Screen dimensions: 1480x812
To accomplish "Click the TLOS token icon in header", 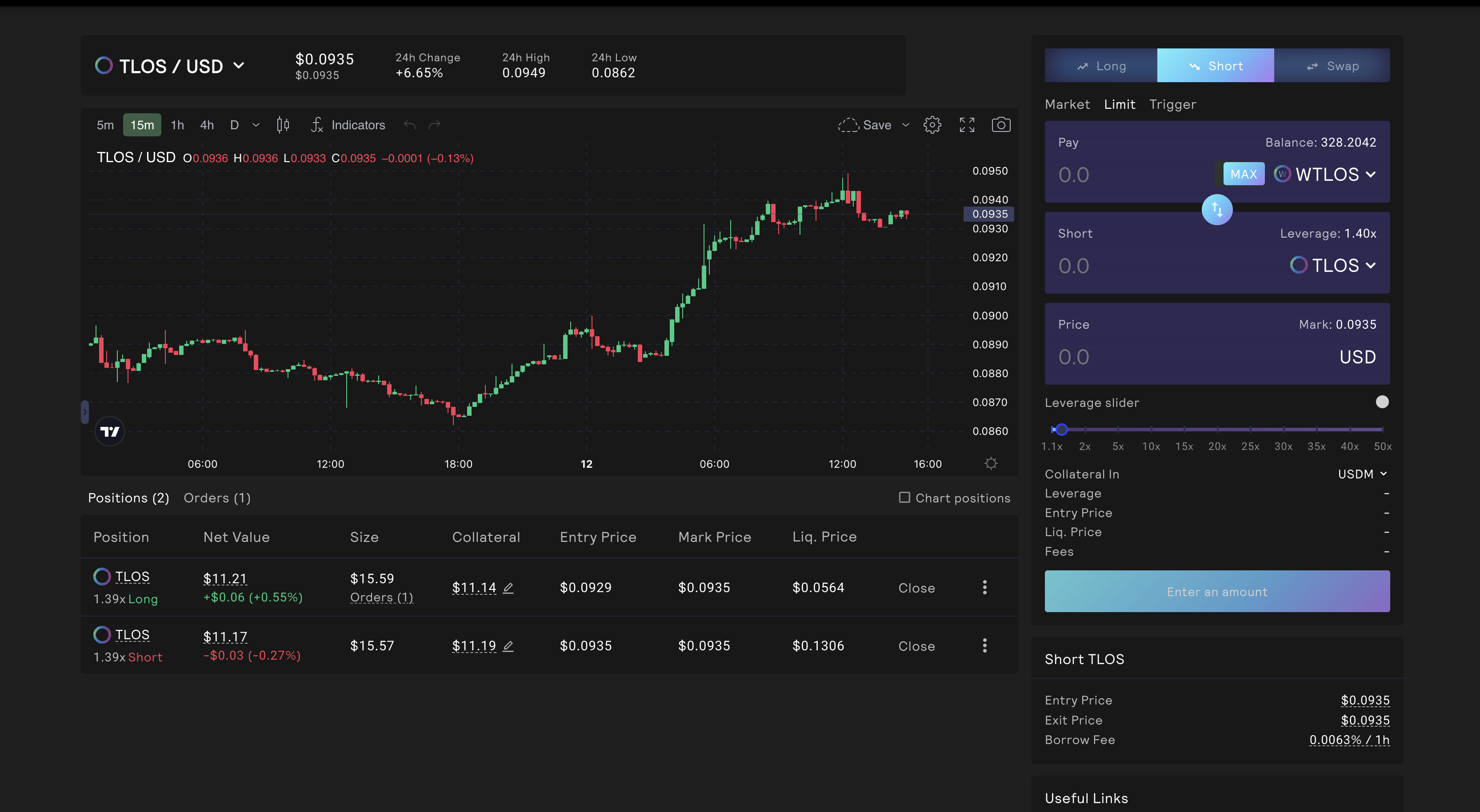I will point(104,65).
